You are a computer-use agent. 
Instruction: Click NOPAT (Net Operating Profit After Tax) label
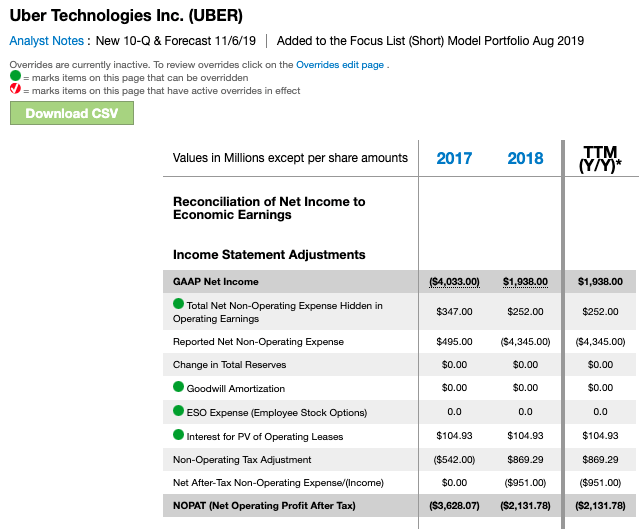[264, 506]
